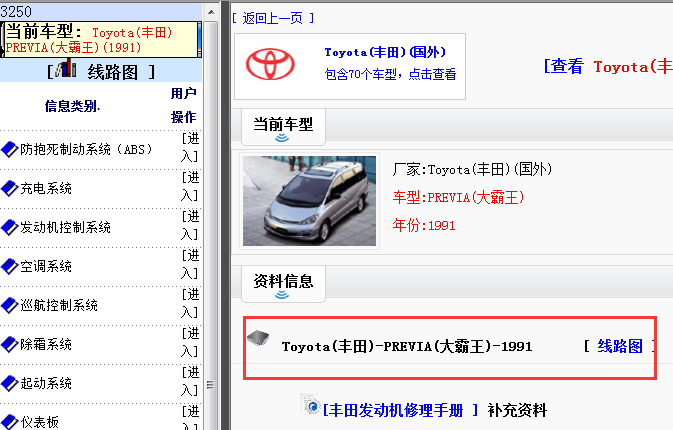Click the 用户操作 column header
This screenshot has height=430, width=673.
[183, 105]
